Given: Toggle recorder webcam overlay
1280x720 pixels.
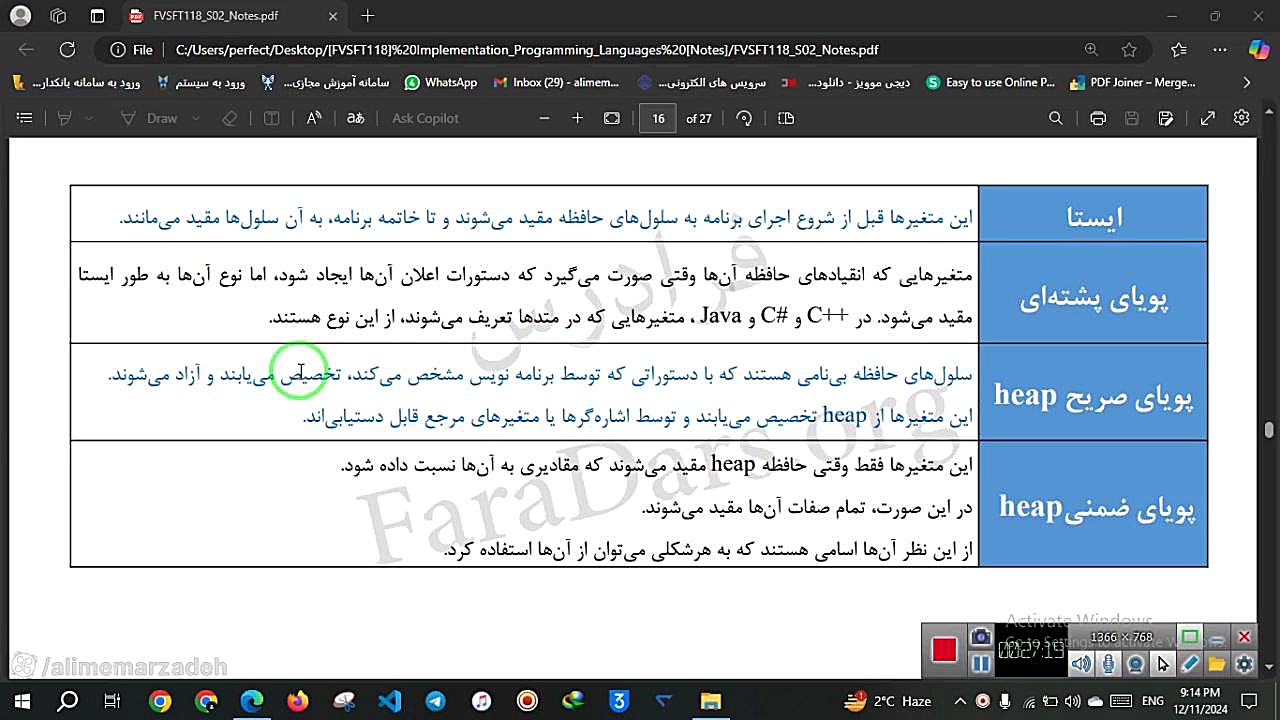Looking at the screenshot, I should [x=1136, y=664].
